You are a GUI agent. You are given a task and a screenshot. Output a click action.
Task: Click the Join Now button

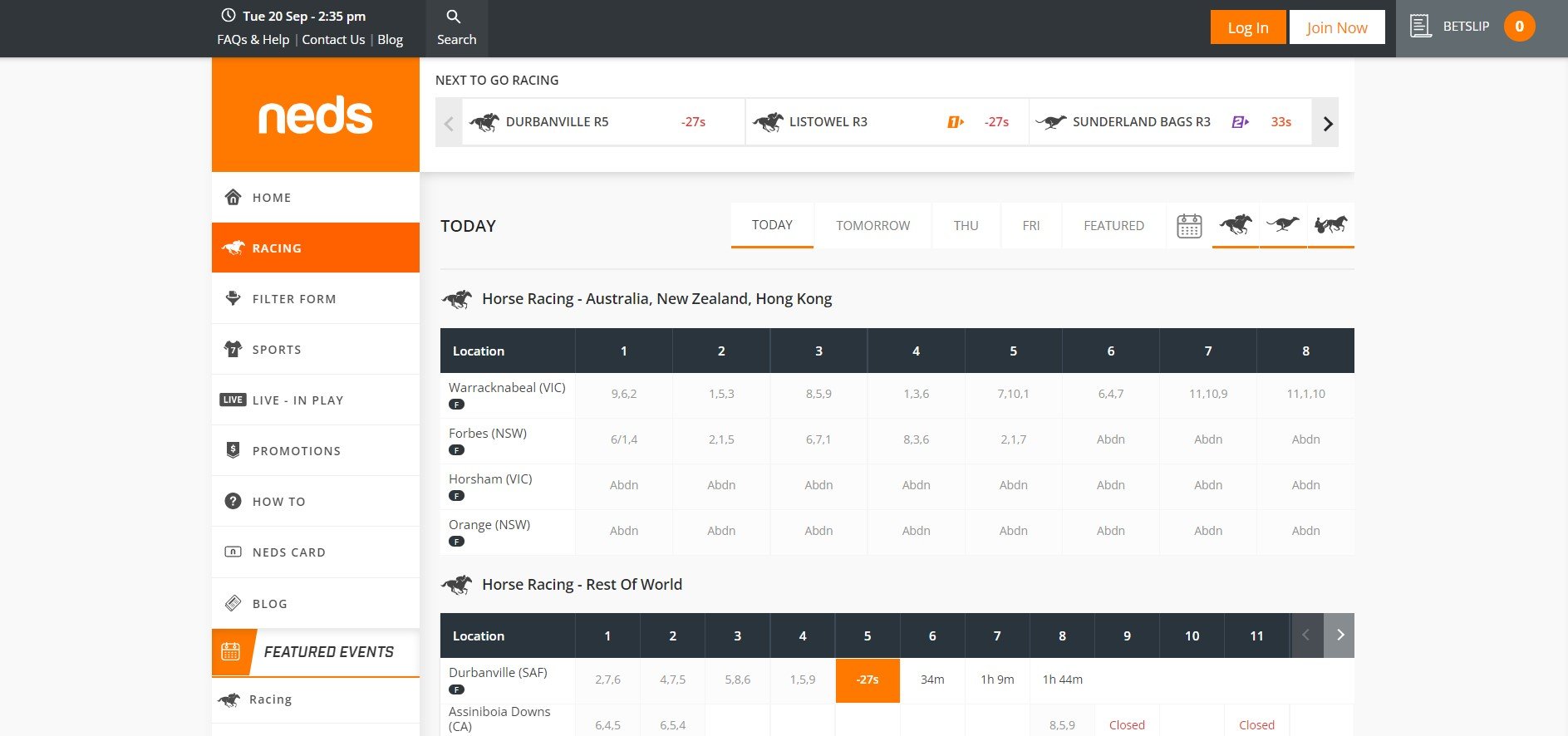1337,27
